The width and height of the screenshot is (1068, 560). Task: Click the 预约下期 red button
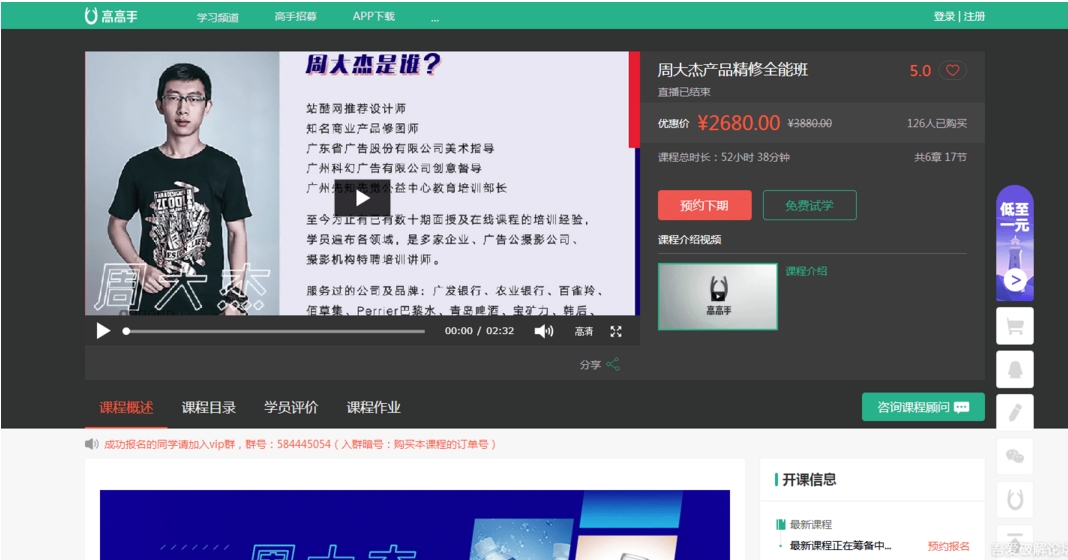tap(704, 206)
